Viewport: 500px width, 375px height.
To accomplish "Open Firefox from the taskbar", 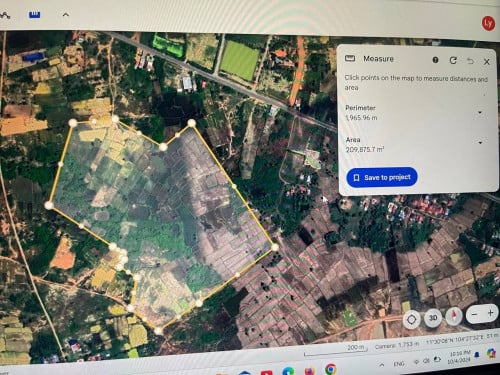I will 310,371.
